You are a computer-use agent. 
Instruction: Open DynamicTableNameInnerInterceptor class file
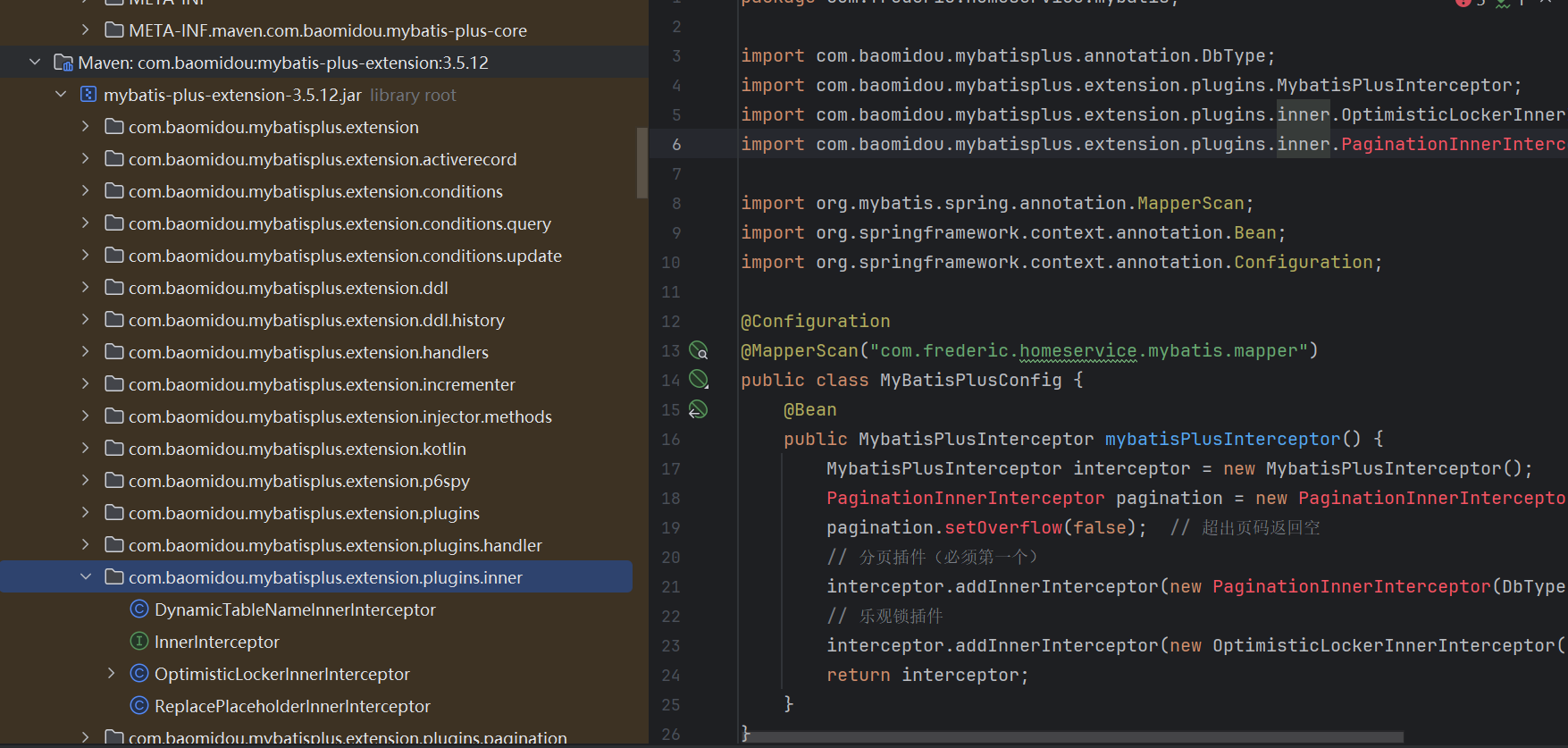(x=295, y=609)
